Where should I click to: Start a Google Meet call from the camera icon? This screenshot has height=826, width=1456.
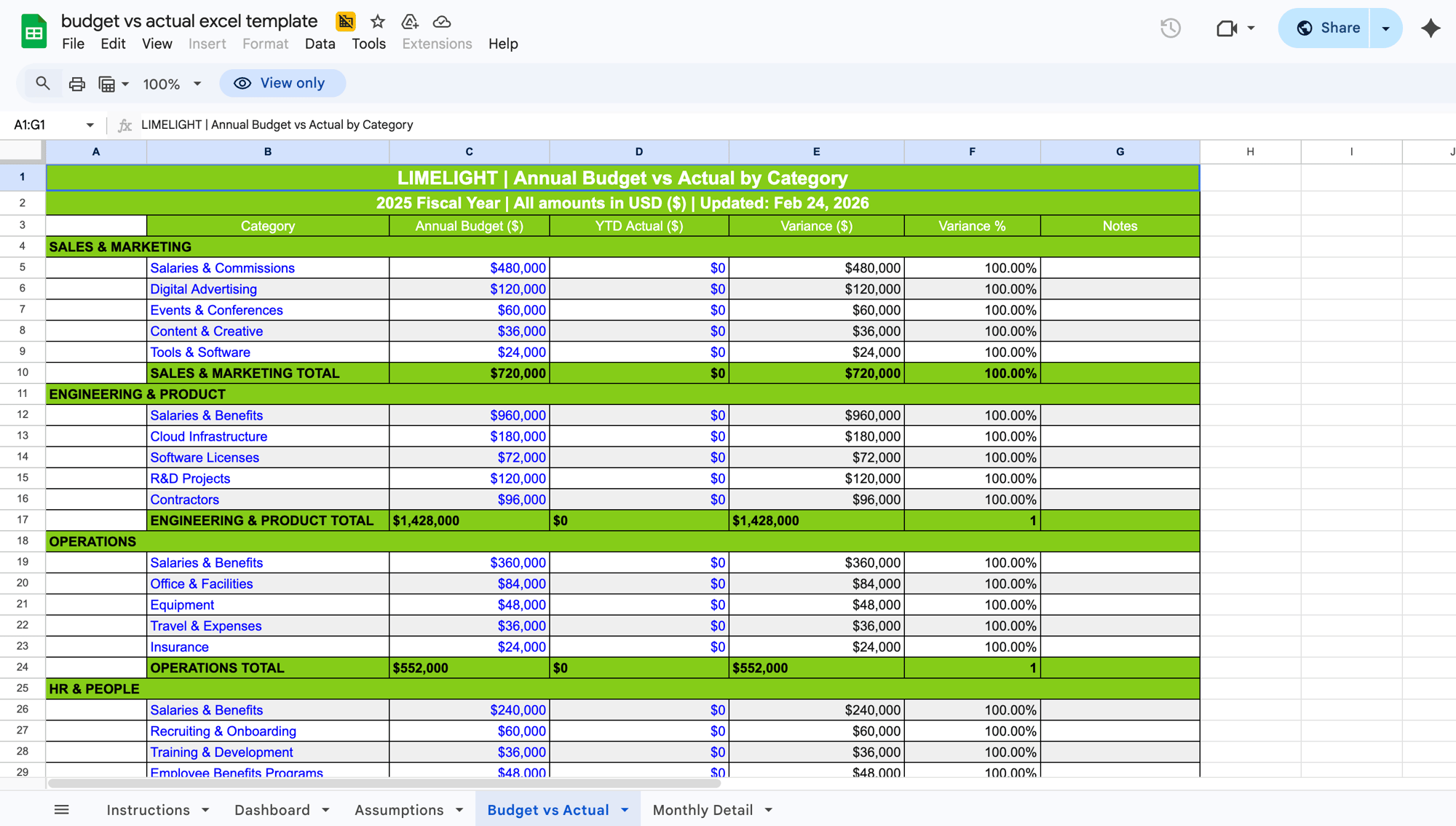tap(1227, 28)
